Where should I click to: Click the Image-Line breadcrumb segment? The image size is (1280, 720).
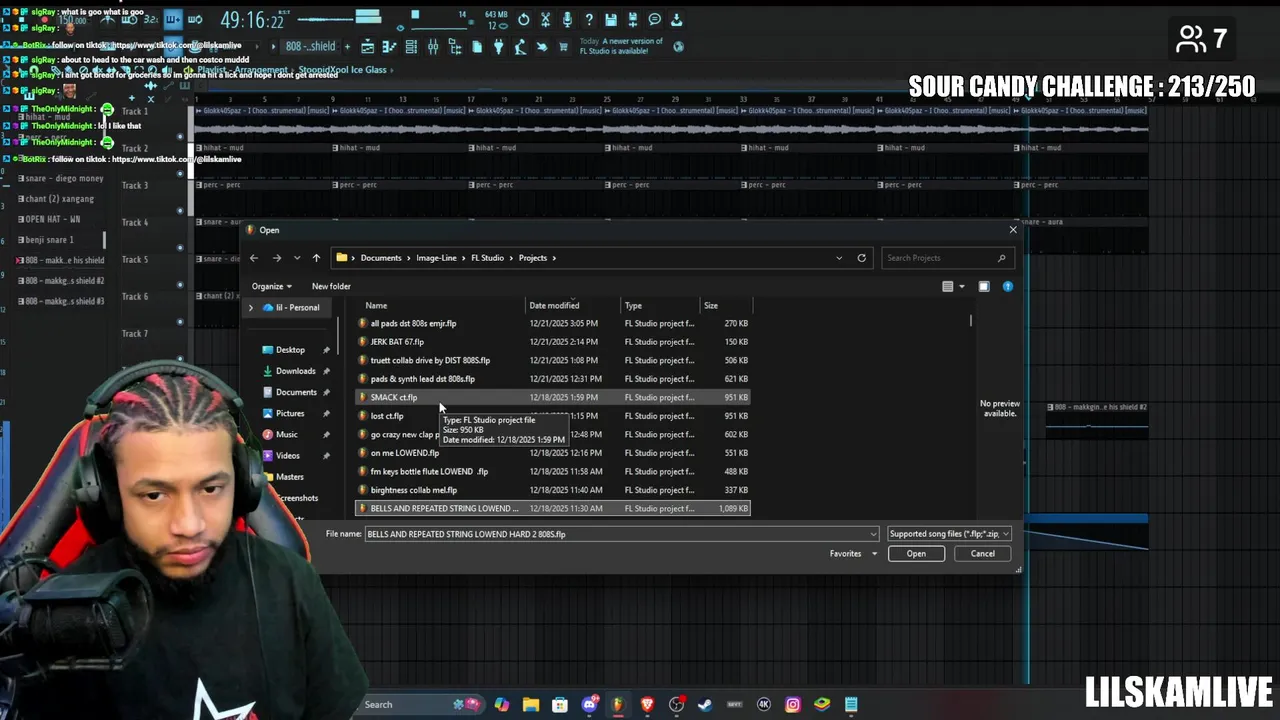click(436, 258)
